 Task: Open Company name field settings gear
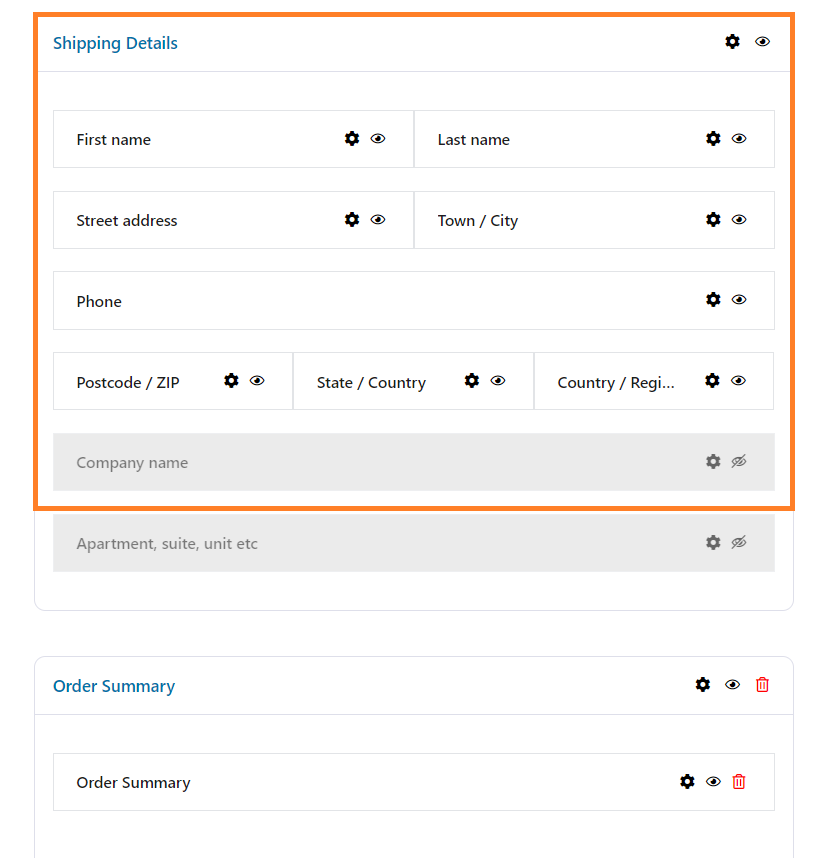pyautogui.click(x=713, y=461)
